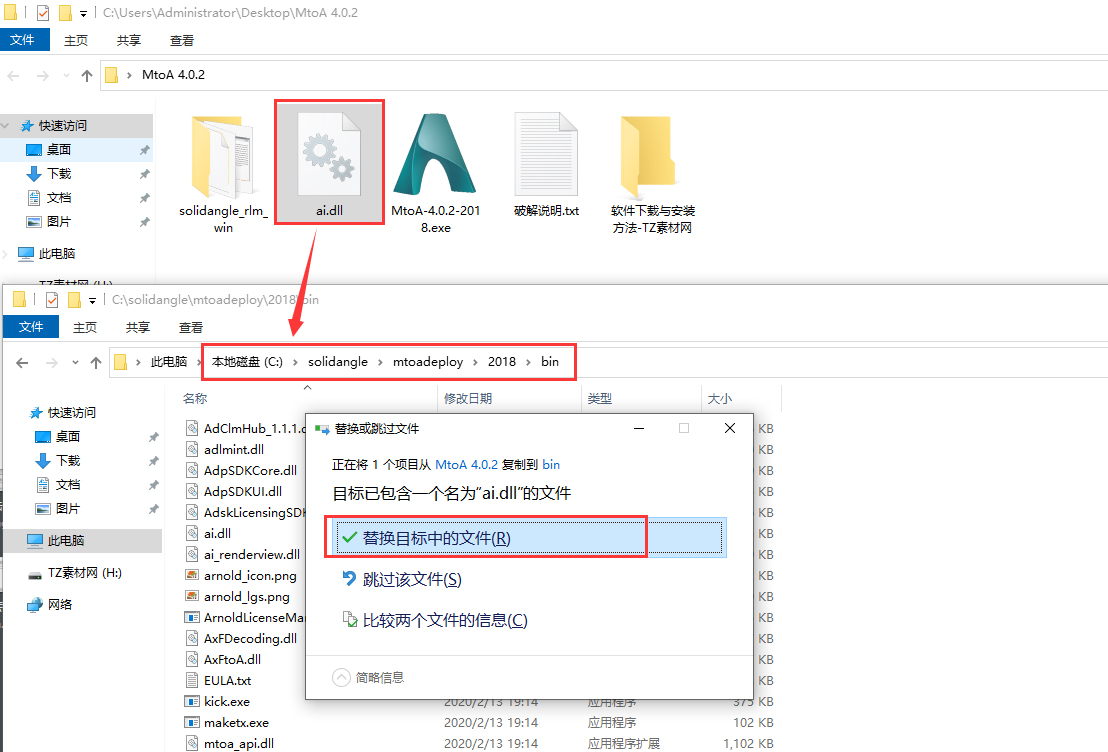The height and width of the screenshot is (752, 1108).
Task: Click solidangle breadcrumb segment
Action: (x=338, y=362)
